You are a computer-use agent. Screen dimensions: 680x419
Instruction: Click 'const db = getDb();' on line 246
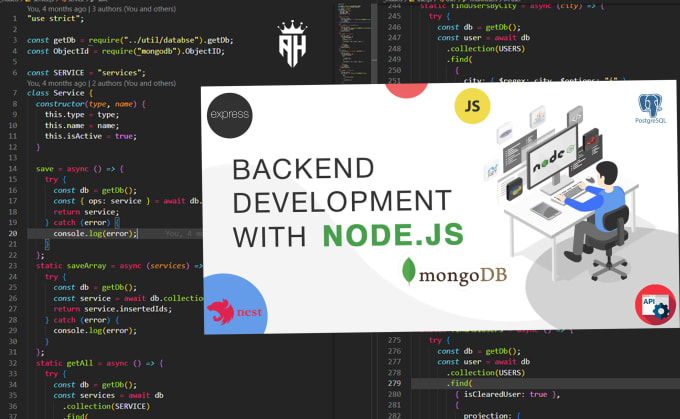point(479,27)
